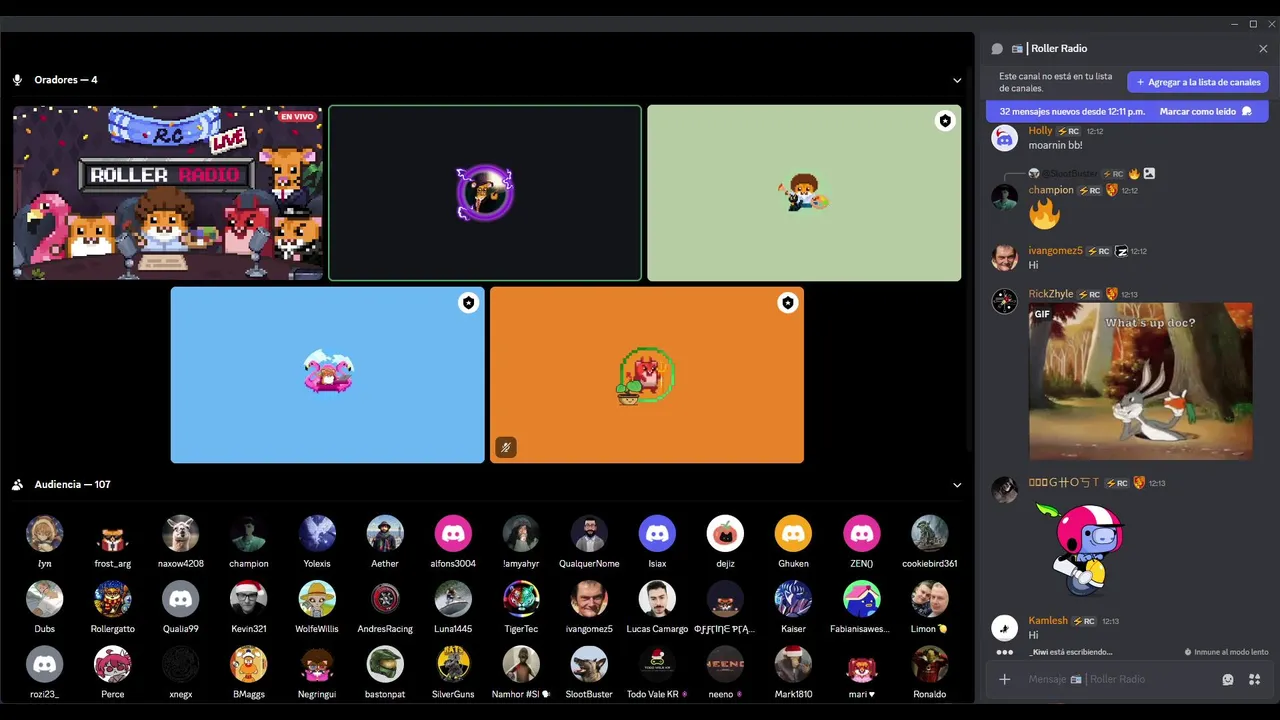Select audience member Rollergatto
Viewport: 1280px width, 720px height.
tap(113, 606)
